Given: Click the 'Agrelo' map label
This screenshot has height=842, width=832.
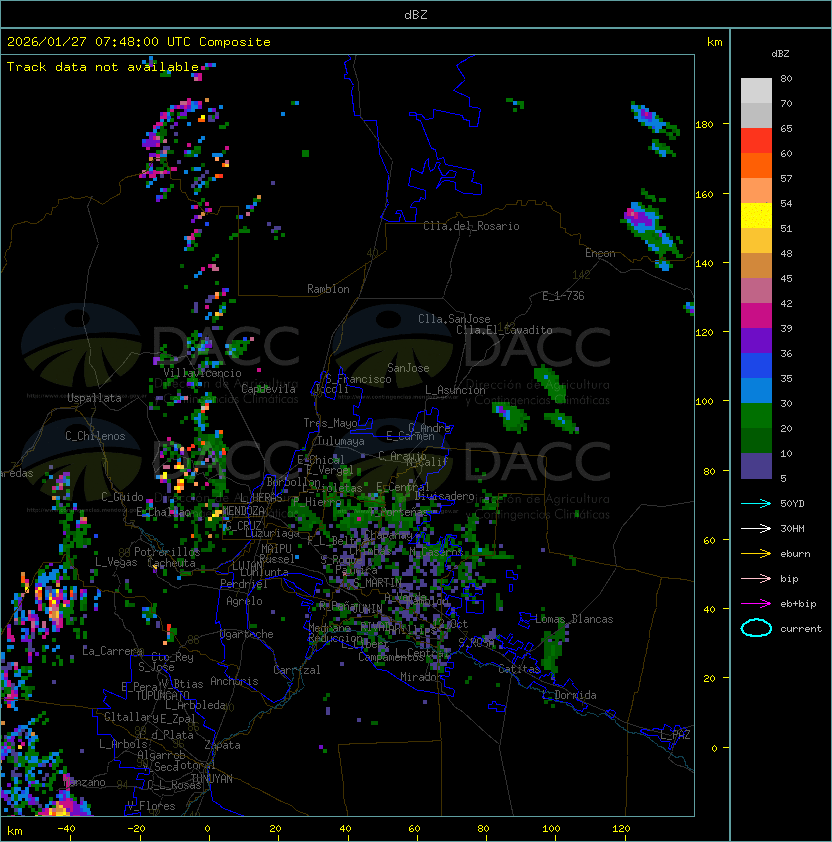Looking at the screenshot, I should 244,601.
